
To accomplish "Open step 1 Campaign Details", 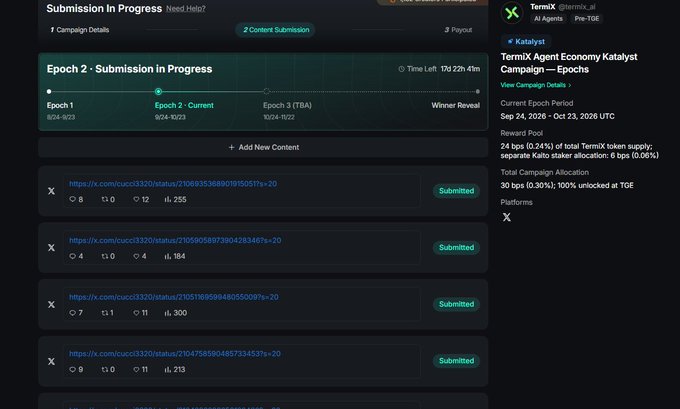I will [x=80, y=30].
